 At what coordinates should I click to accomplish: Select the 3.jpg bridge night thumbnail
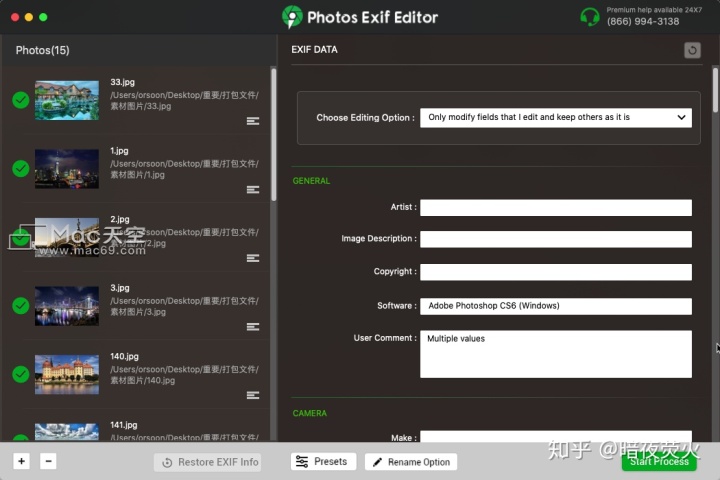(x=67, y=306)
